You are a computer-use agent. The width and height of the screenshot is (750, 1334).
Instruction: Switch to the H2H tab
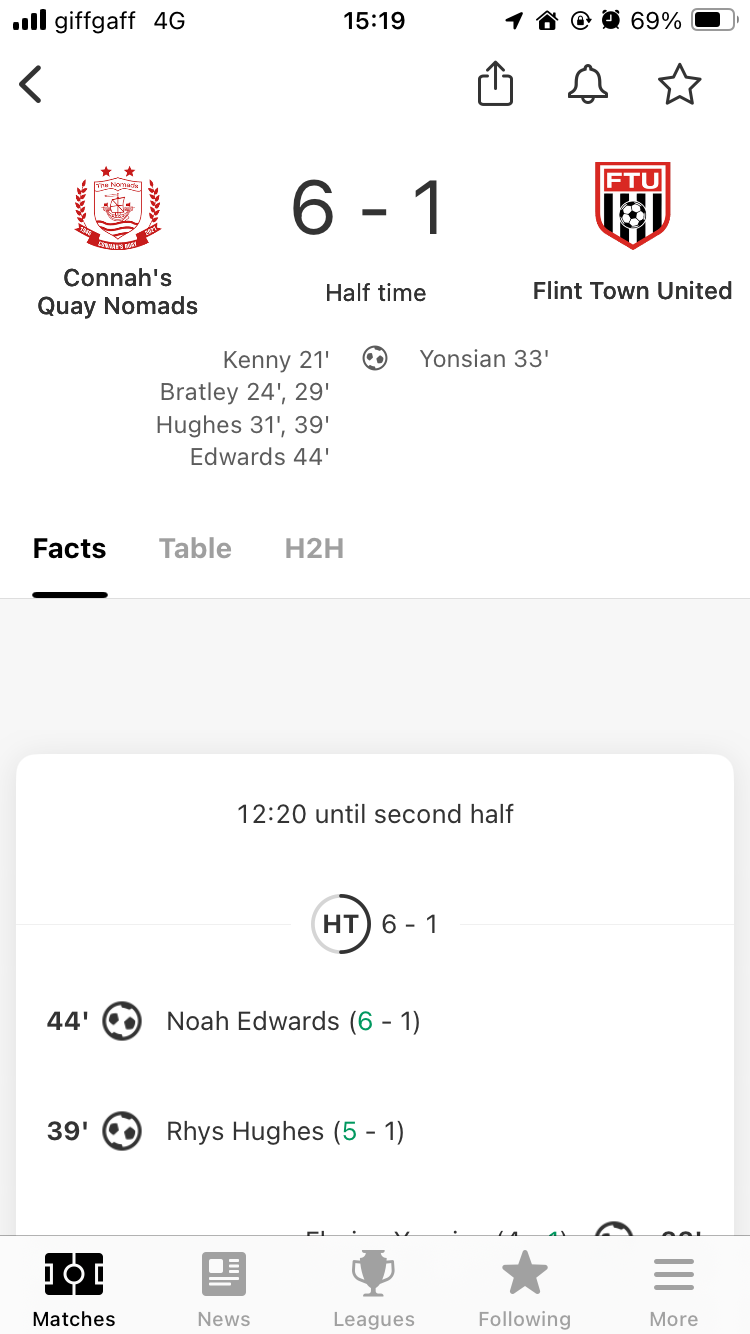click(x=314, y=548)
